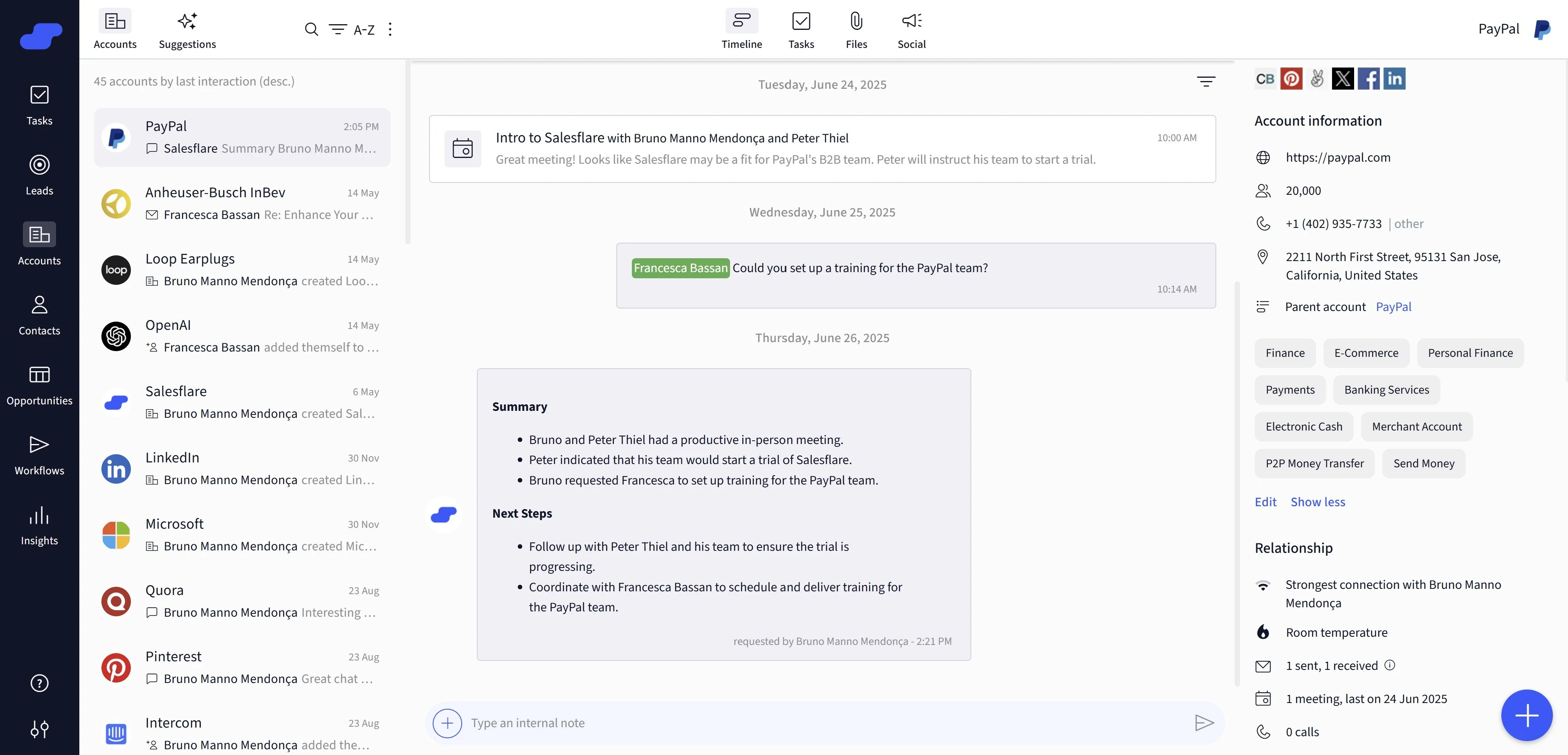
Task: Select the Timeline tab
Action: pos(741,29)
